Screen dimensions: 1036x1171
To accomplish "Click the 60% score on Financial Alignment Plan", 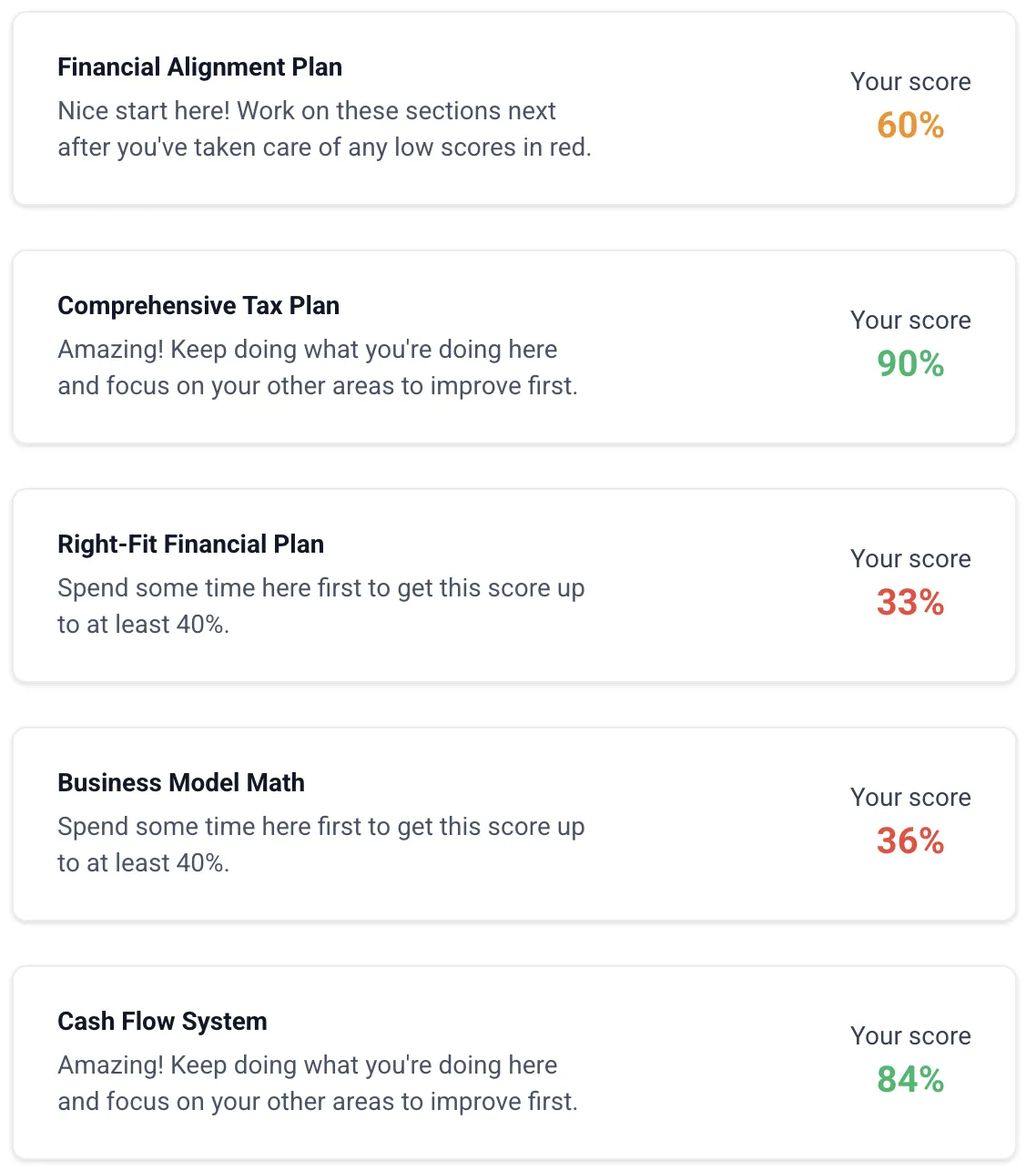I will (909, 126).
